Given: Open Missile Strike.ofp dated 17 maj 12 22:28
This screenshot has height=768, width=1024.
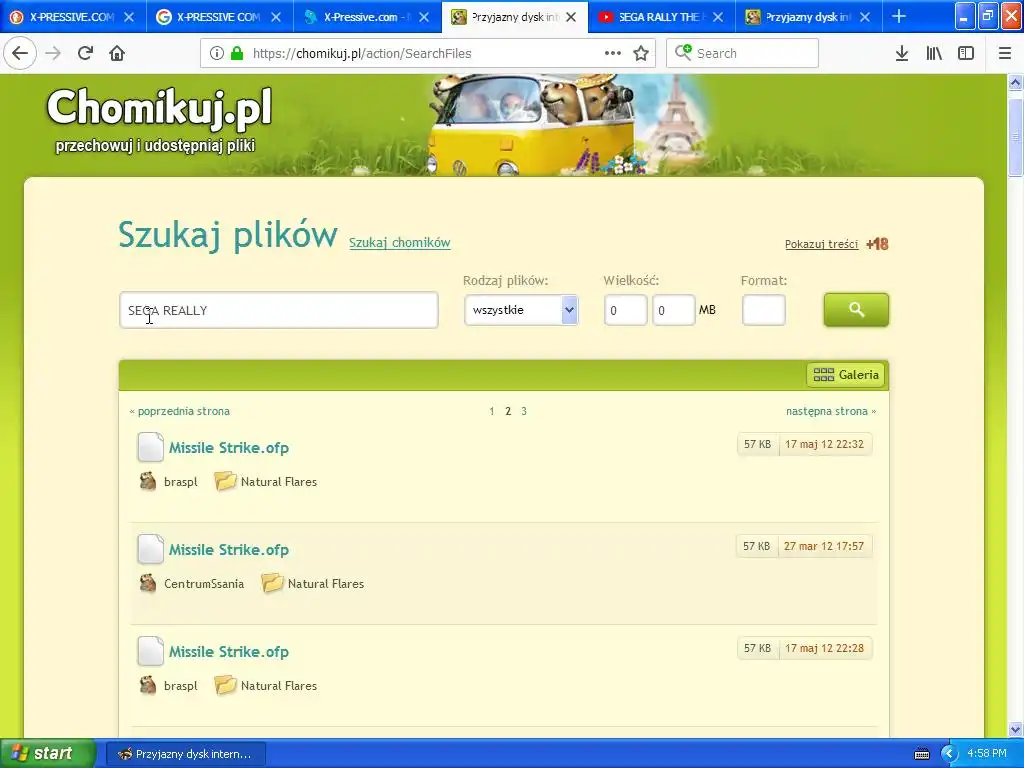Looking at the screenshot, I should 229,652.
